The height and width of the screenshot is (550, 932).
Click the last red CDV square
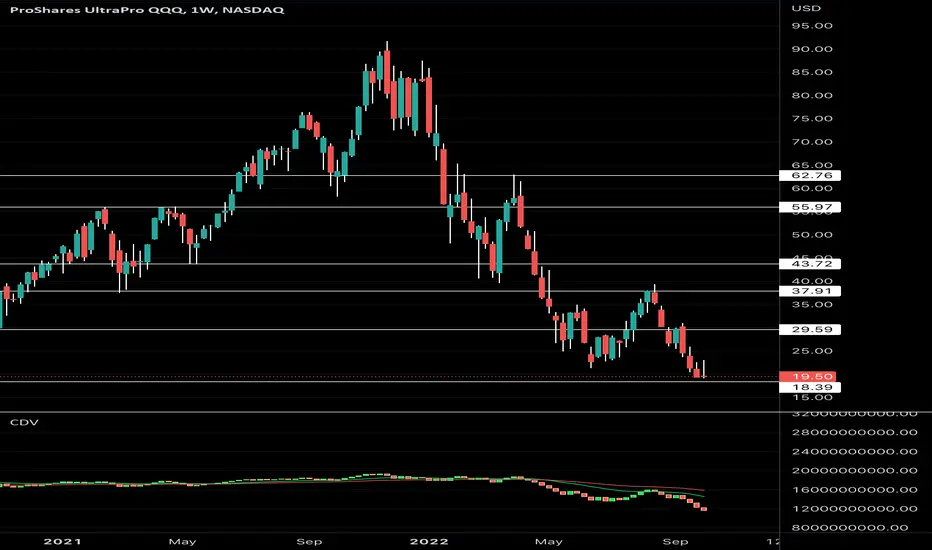(x=704, y=509)
